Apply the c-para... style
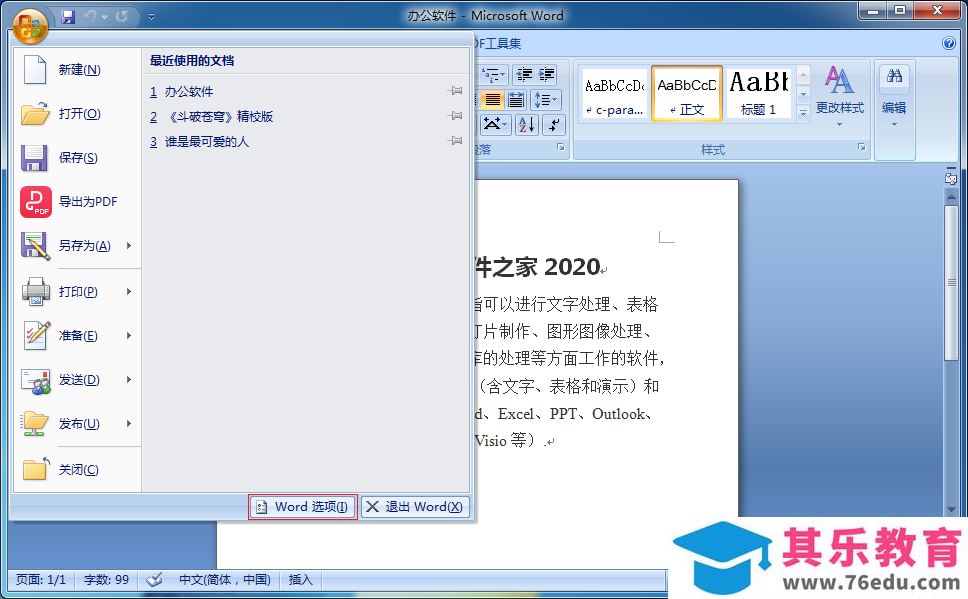Screen dimensions: 968x599 (x=614, y=94)
